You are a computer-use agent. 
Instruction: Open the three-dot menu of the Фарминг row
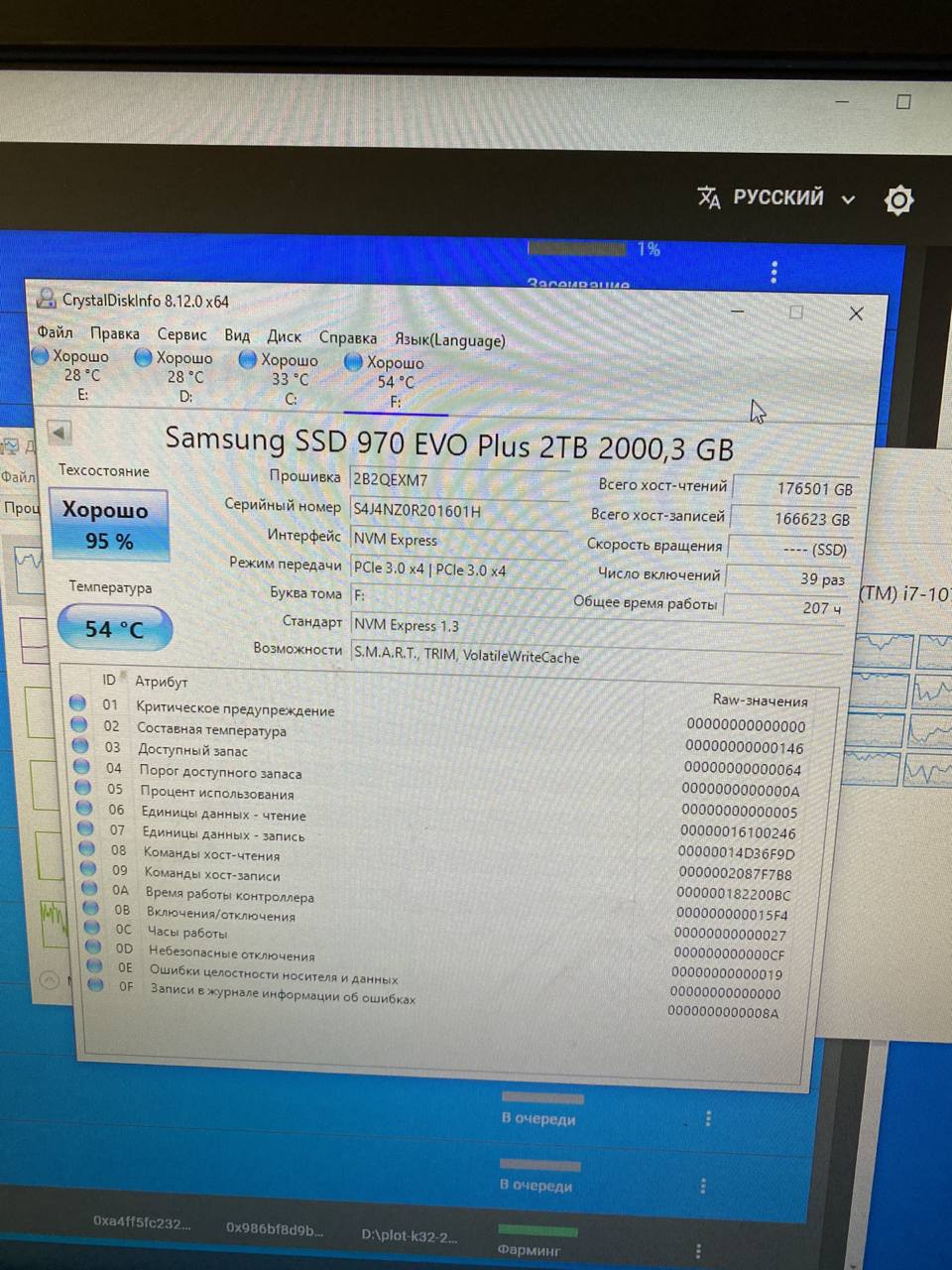pos(699,1251)
